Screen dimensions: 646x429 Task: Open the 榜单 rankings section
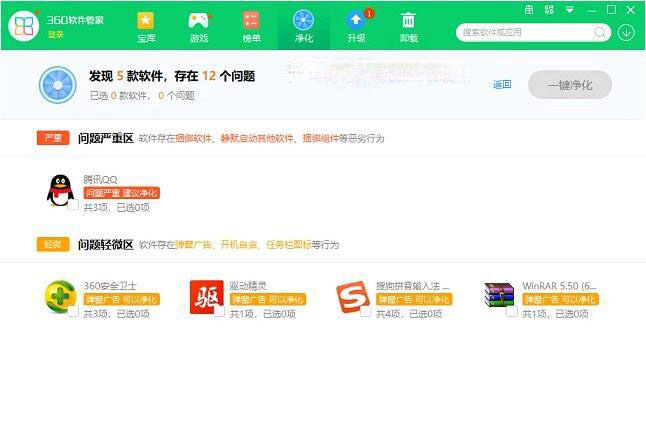point(251,26)
